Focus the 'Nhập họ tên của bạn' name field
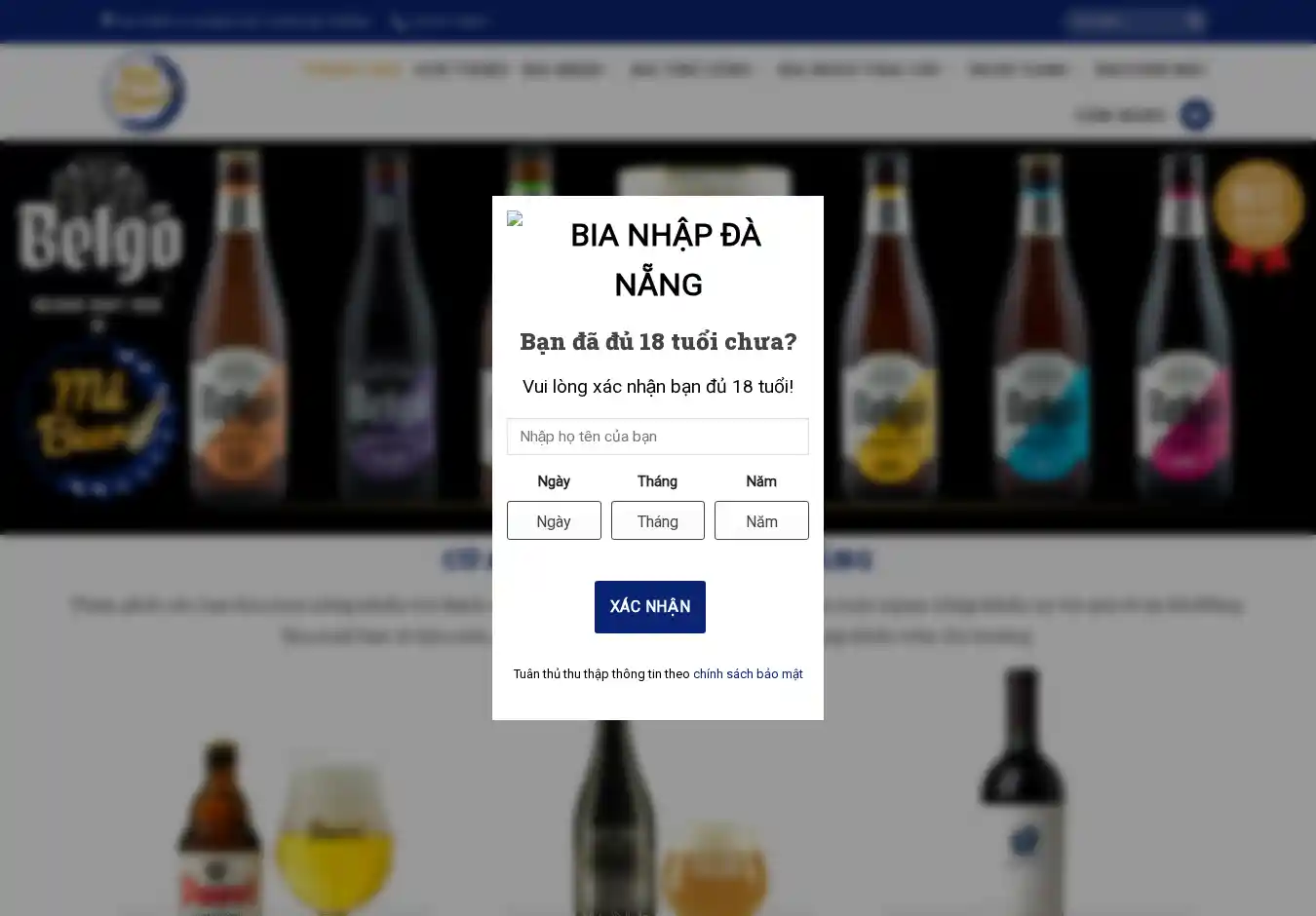The height and width of the screenshot is (916, 1316). coord(658,437)
